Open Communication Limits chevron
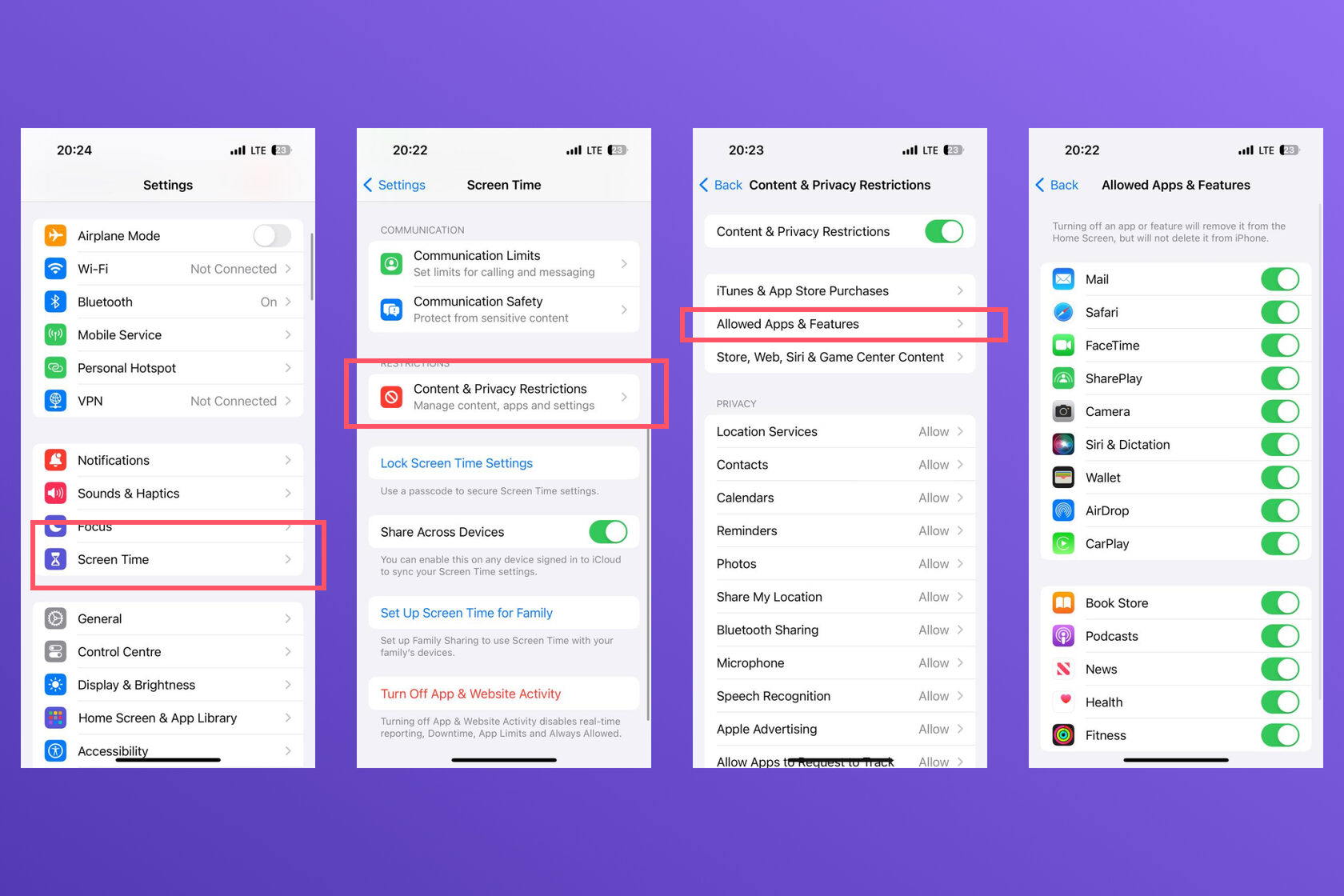The height and width of the screenshot is (896, 1344). [624, 263]
